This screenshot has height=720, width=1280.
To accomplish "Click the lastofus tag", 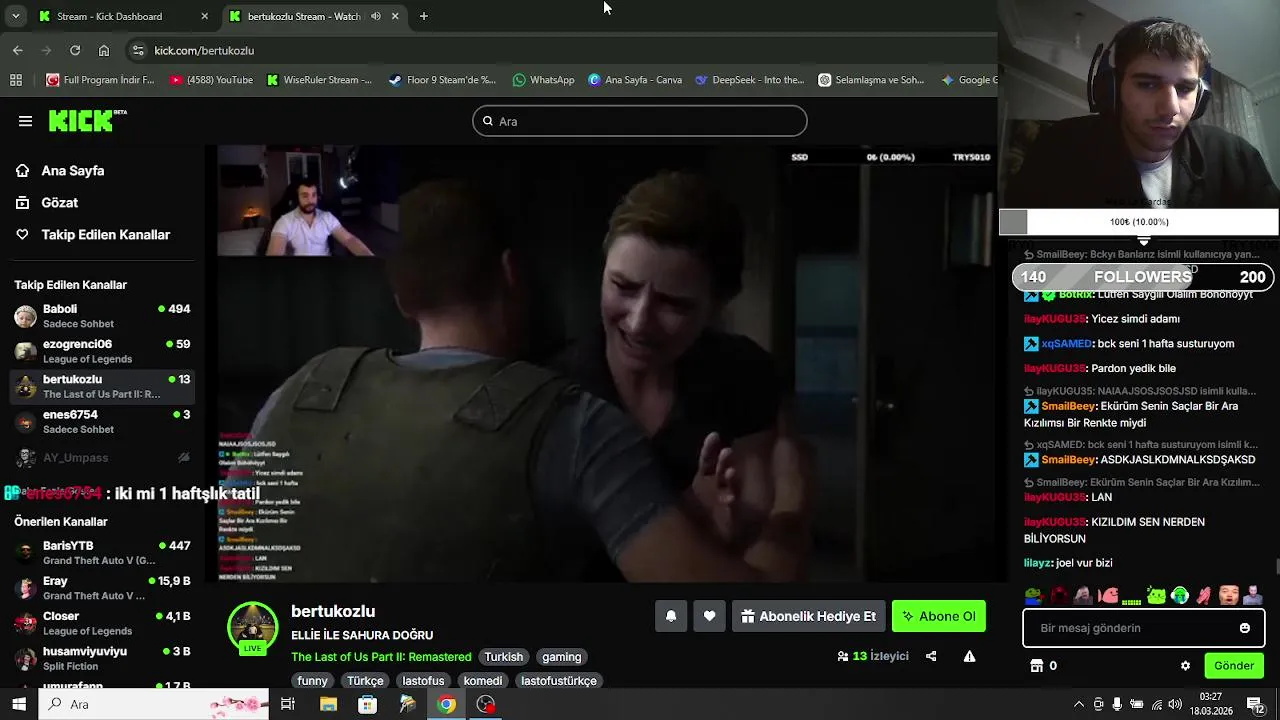I will coord(423,681).
